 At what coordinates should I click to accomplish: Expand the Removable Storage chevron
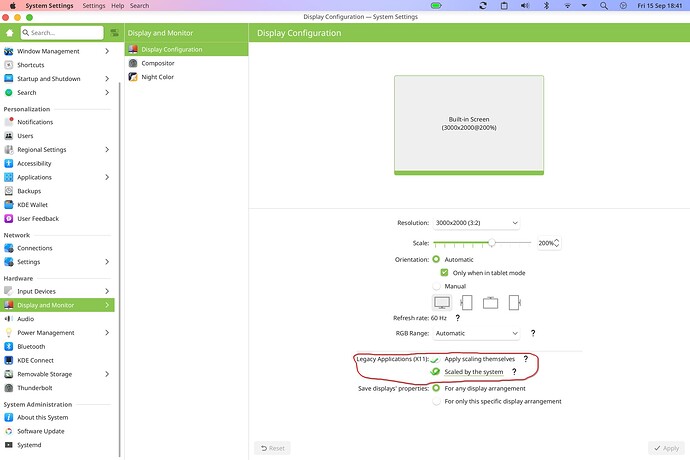(107, 374)
